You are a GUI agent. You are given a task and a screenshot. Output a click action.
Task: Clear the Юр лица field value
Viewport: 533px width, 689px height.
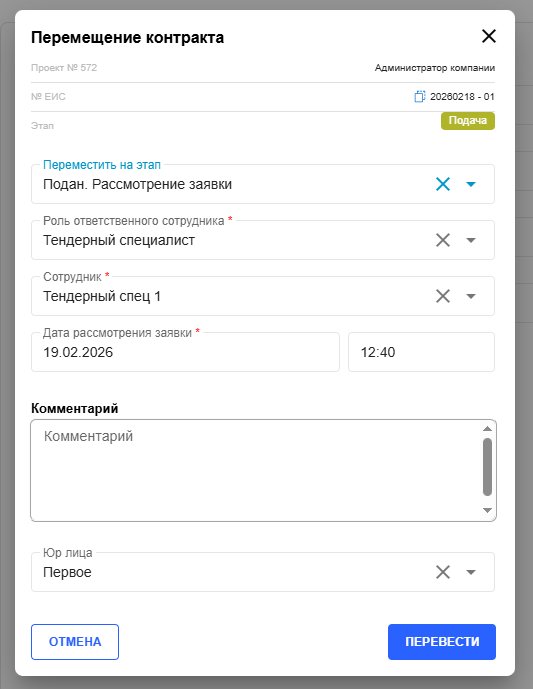point(443,572)
